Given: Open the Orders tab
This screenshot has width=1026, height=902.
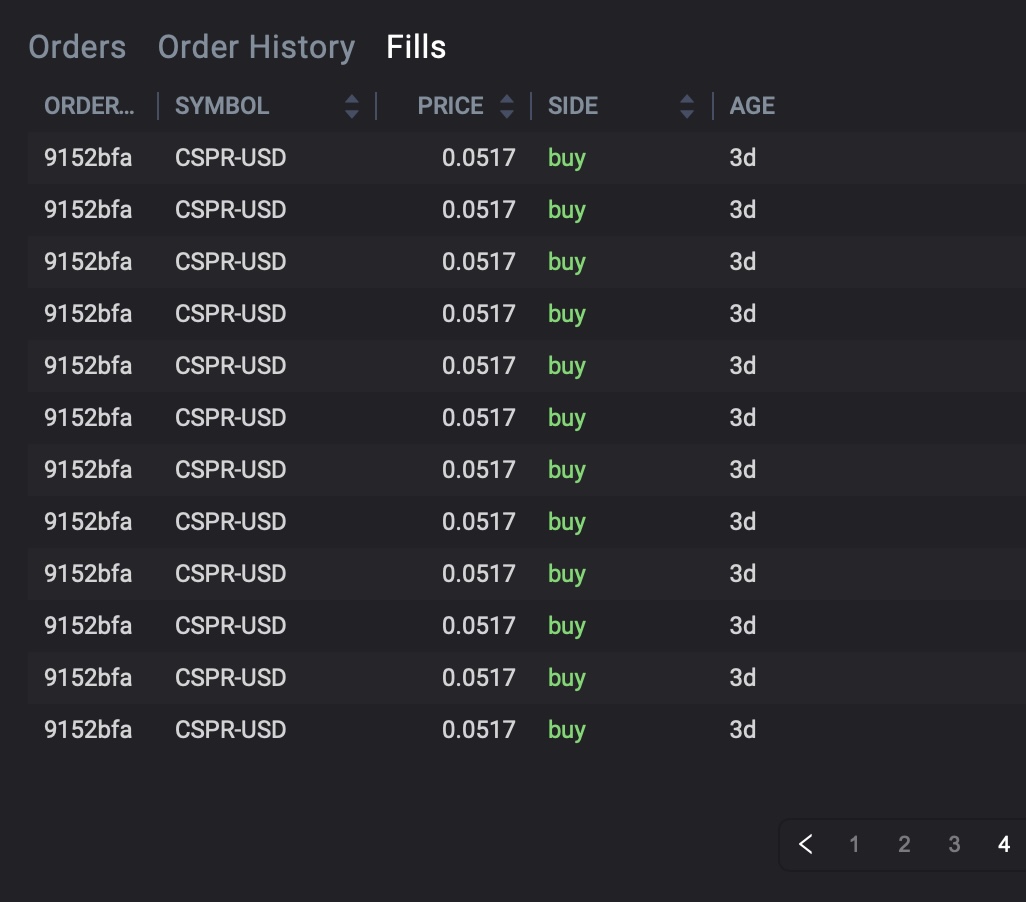Looking at the screenshot, I should 77,47.
